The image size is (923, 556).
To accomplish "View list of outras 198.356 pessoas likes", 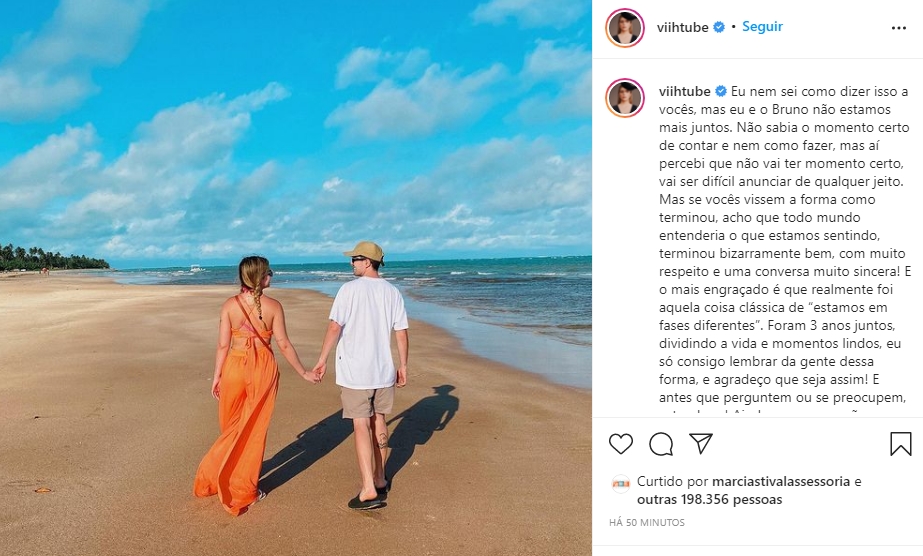I will (x=709, y=500).
